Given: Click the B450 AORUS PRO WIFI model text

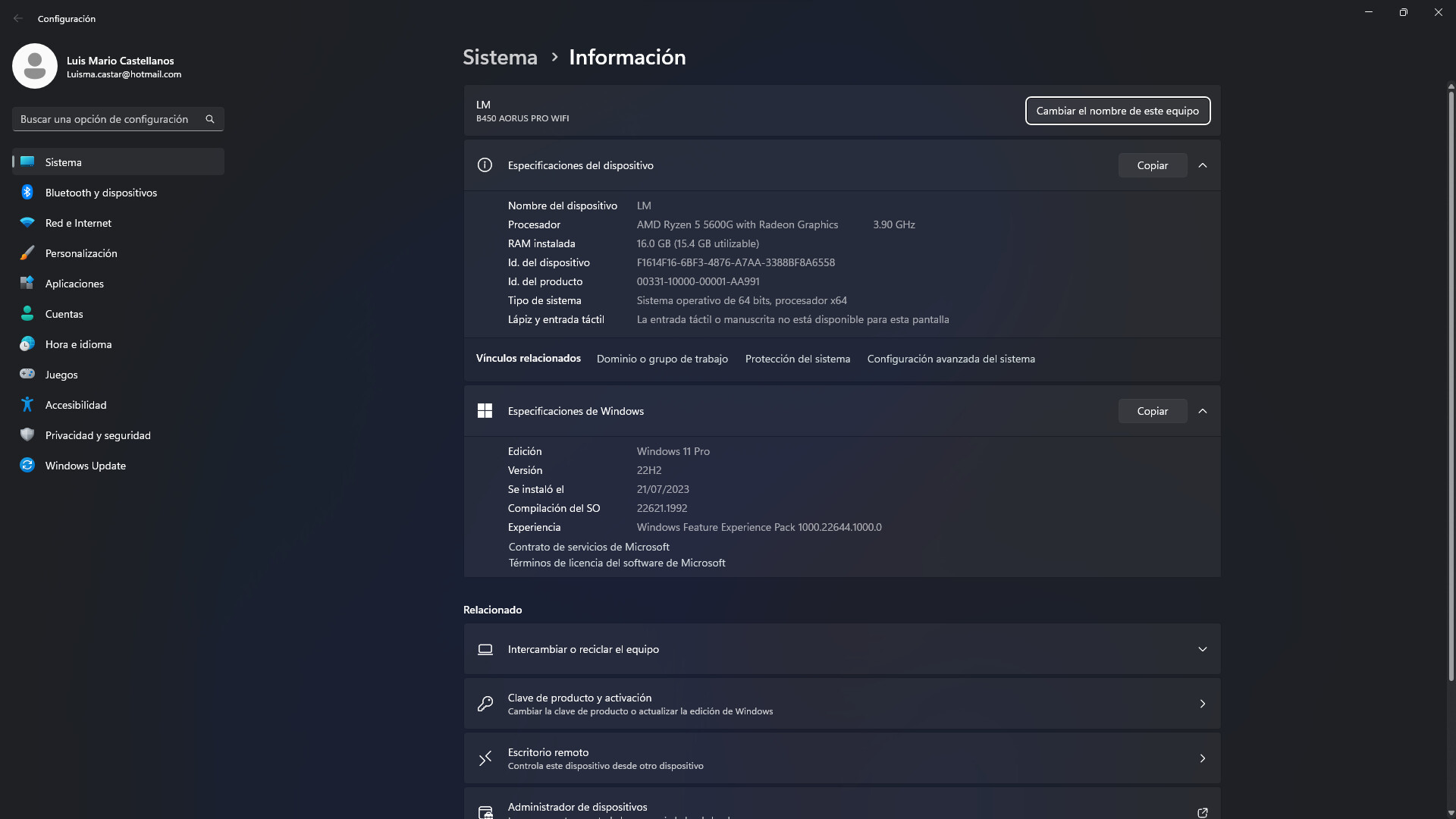Looking at the screenshot, I should tap(522, 118).
